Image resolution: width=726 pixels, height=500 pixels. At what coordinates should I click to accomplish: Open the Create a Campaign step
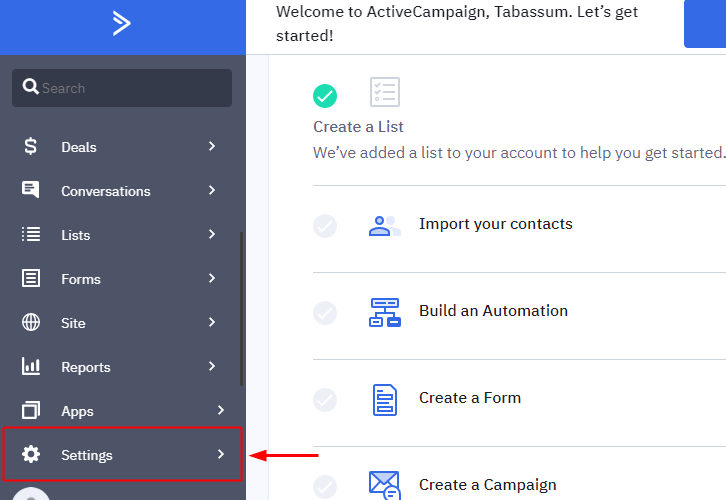(x=488, y=485)
